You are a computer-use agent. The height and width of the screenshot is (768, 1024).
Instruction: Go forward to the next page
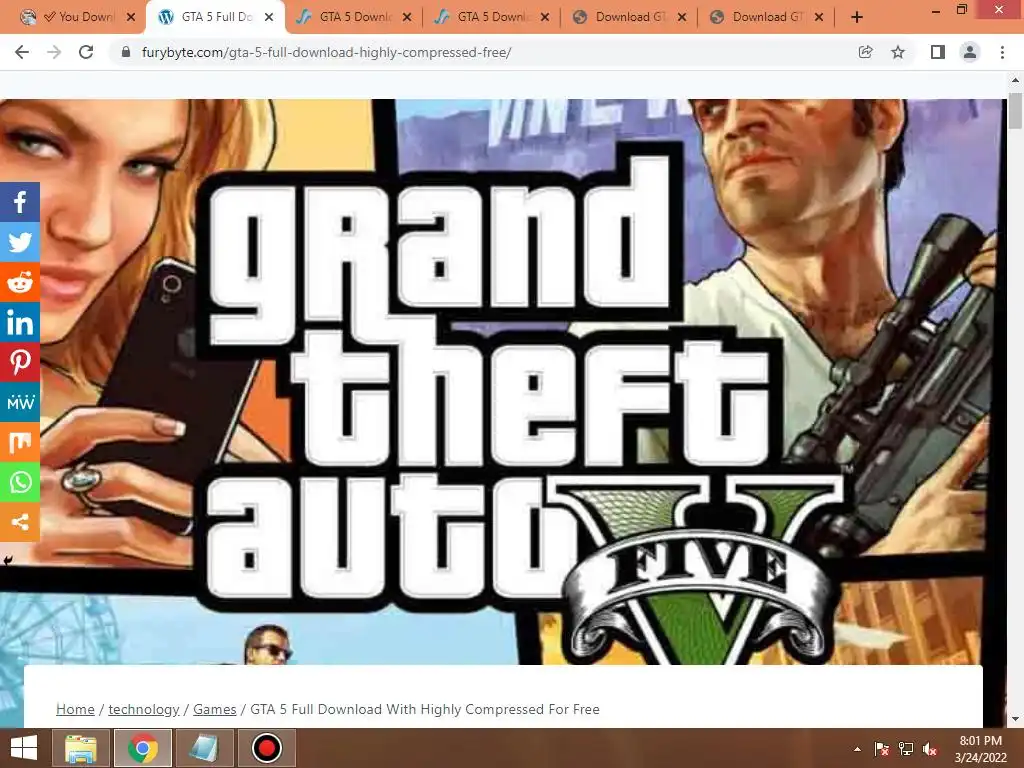[x=54, y=52]
